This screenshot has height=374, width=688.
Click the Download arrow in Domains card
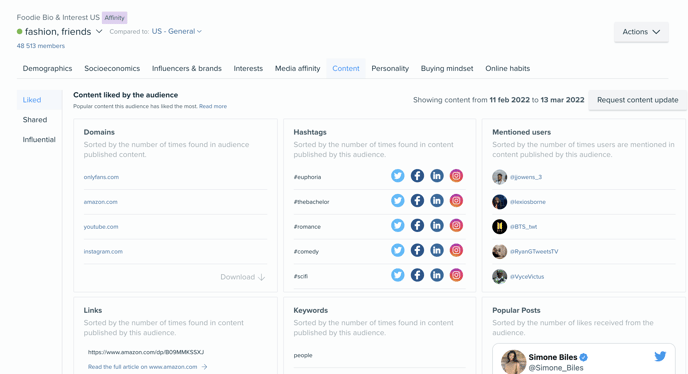coord(262,277)
